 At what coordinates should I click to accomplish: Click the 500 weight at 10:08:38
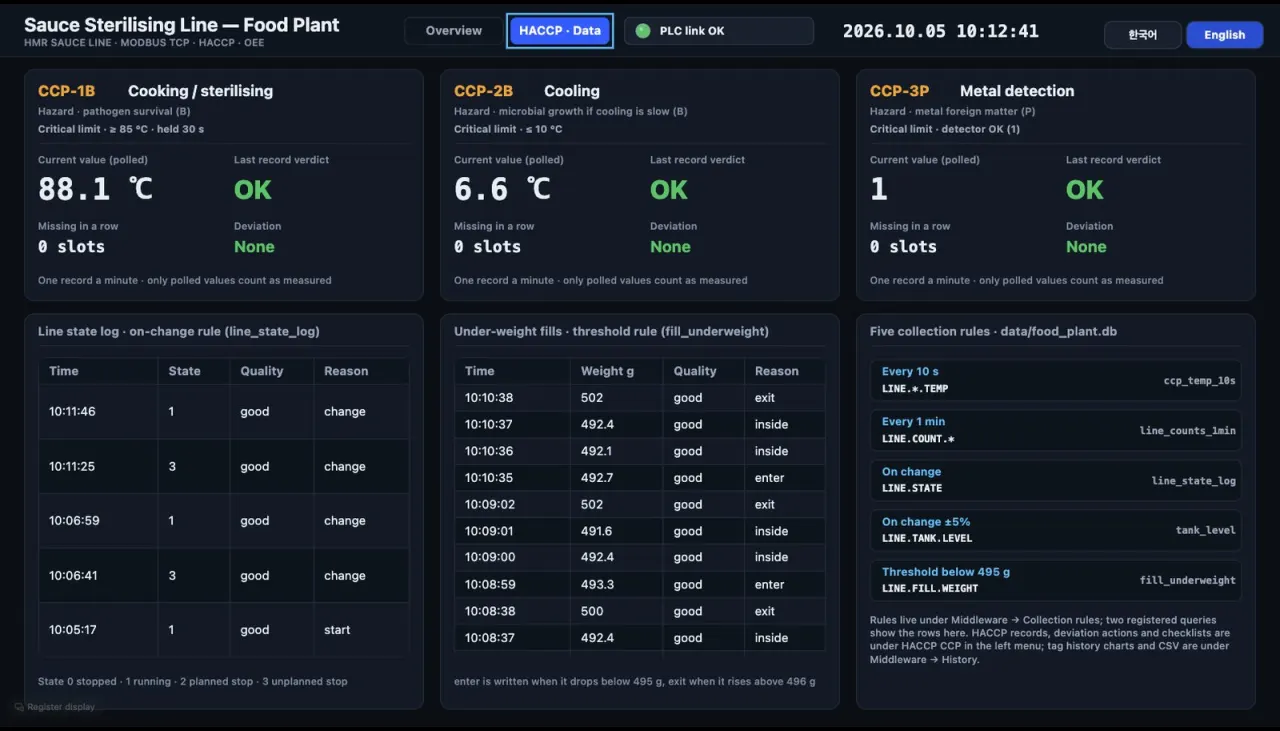(592, 611)
